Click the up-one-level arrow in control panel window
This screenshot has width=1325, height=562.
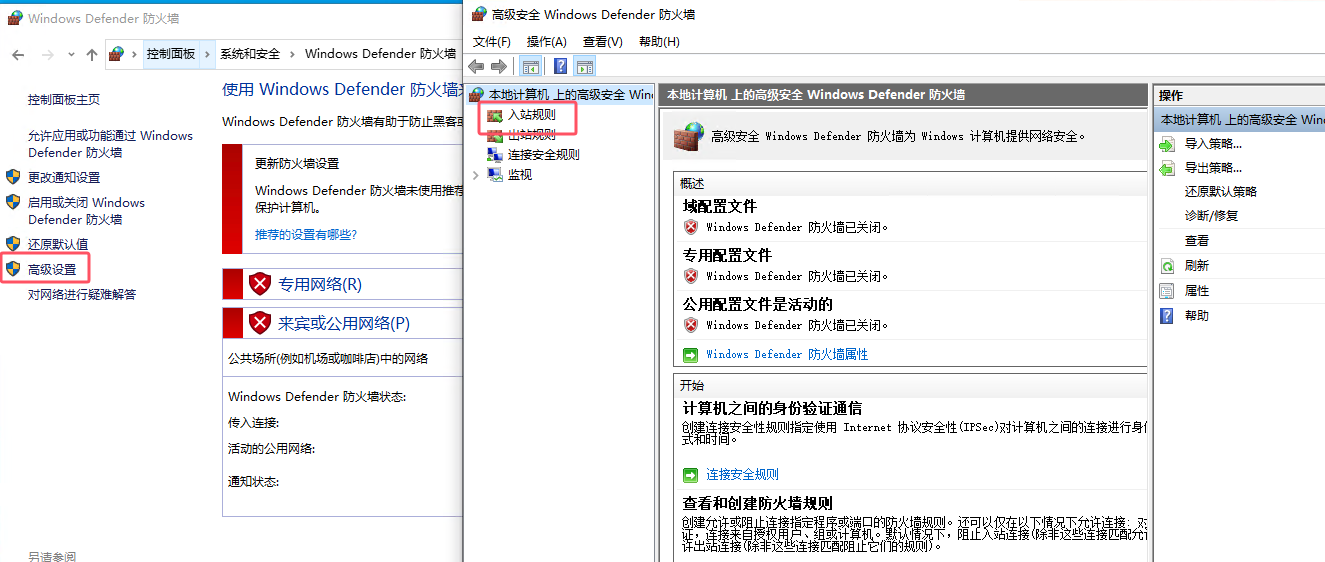(92, 54)
